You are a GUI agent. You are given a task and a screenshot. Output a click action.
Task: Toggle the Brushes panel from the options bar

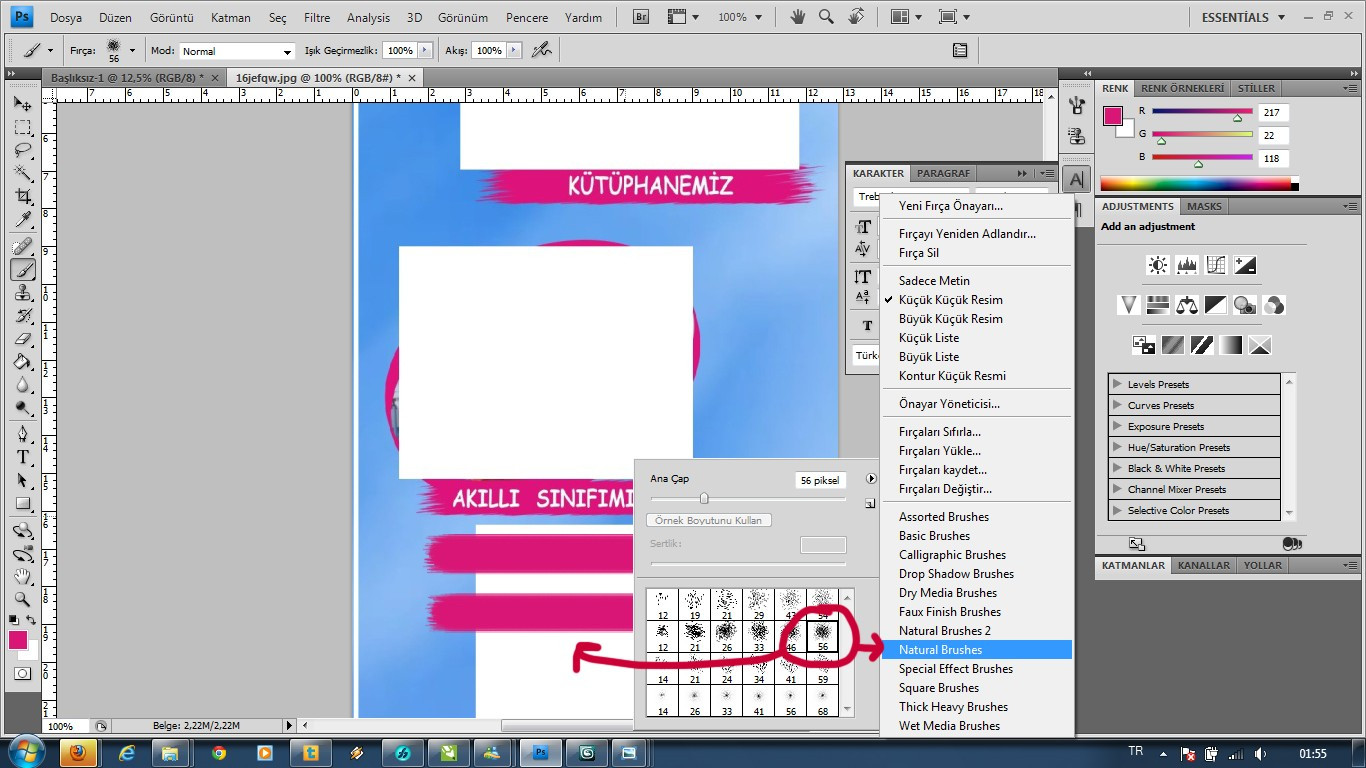coord(960,50)
